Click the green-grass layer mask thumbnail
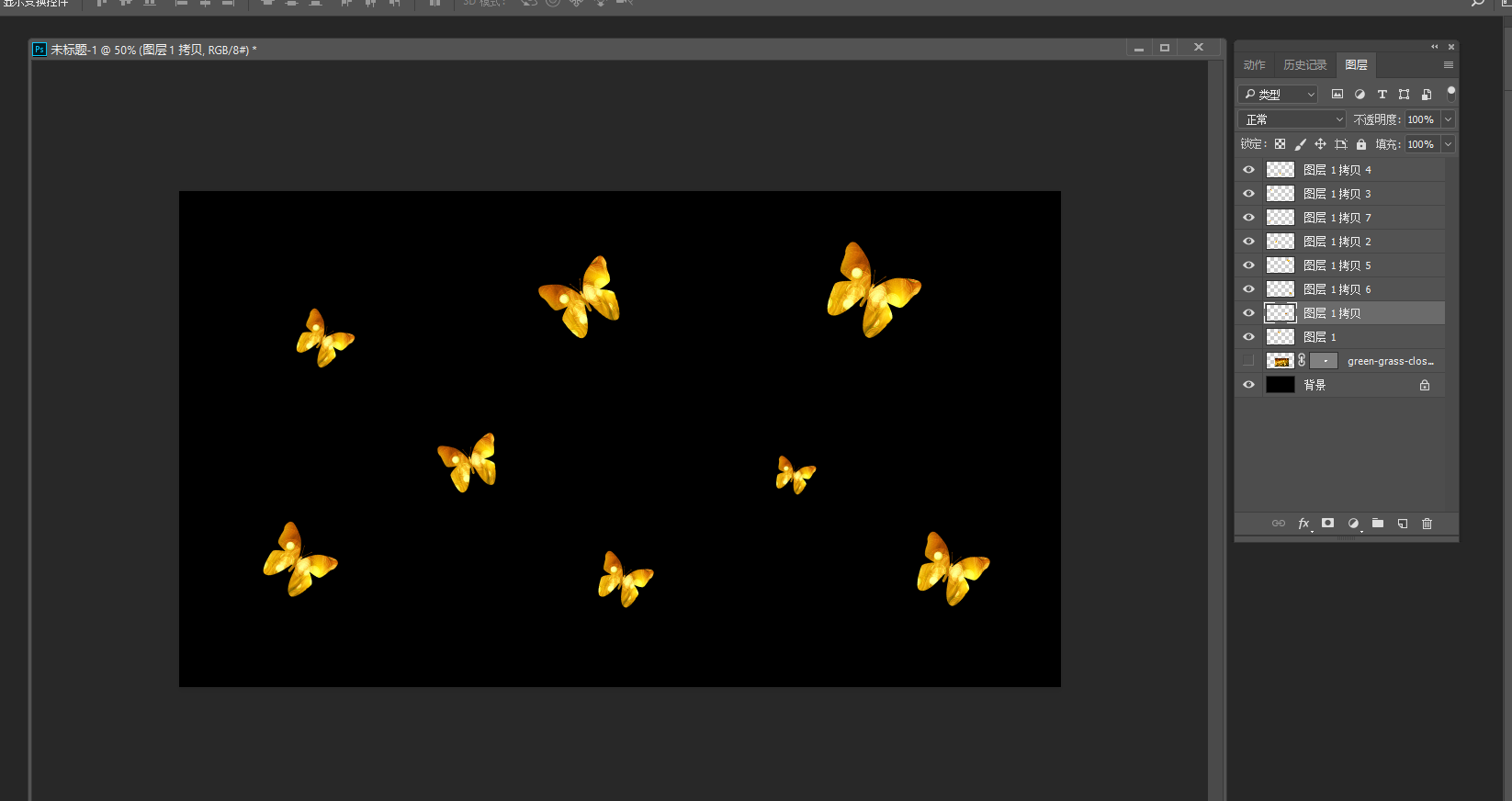This screenshot has height=801, width=1512. pos(1324,361)
